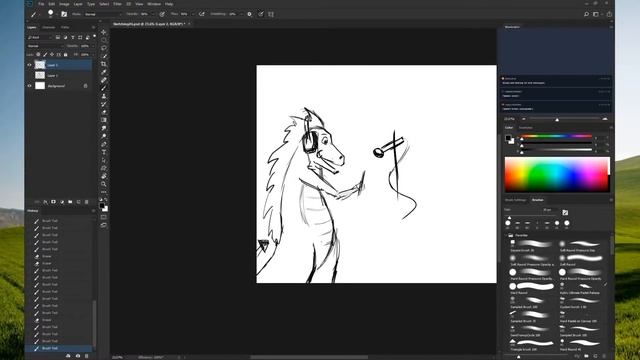
Task: Switch to the Swatches tab
Action: 526,127
